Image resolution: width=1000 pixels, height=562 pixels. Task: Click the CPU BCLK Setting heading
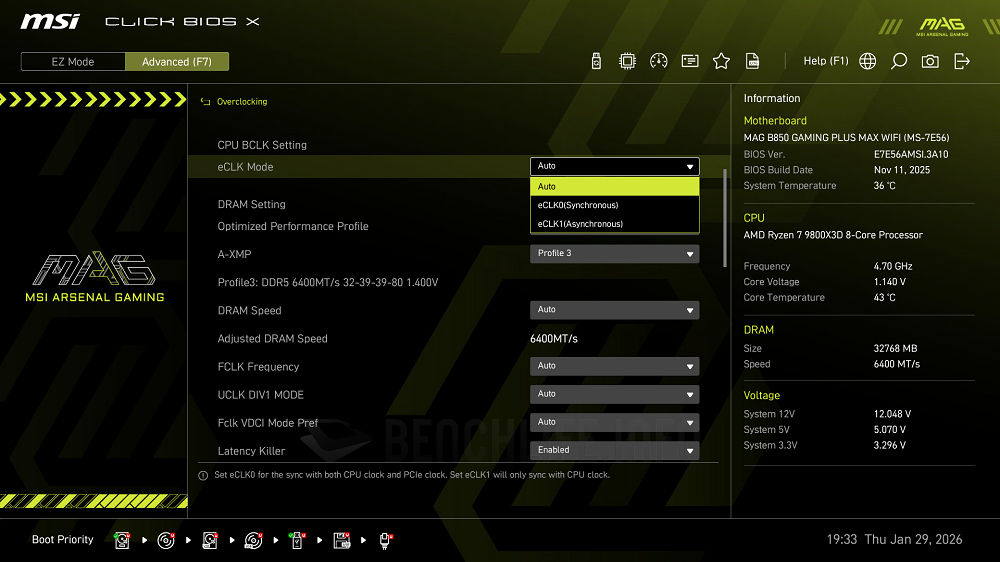262,145
